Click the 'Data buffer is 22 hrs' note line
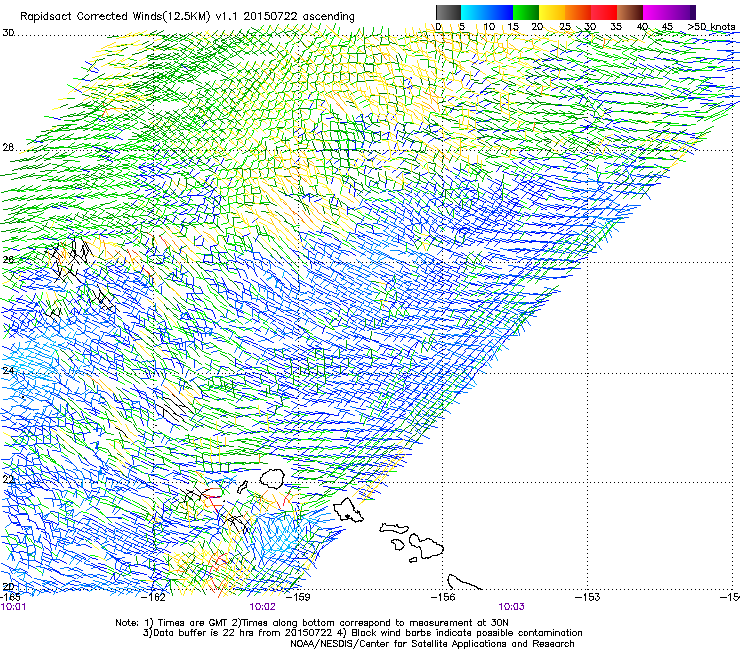 (362, 633)
